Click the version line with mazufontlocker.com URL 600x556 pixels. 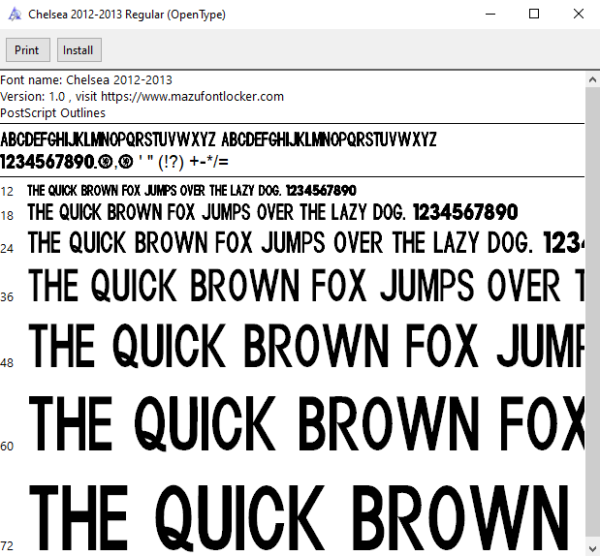[142, 96]
